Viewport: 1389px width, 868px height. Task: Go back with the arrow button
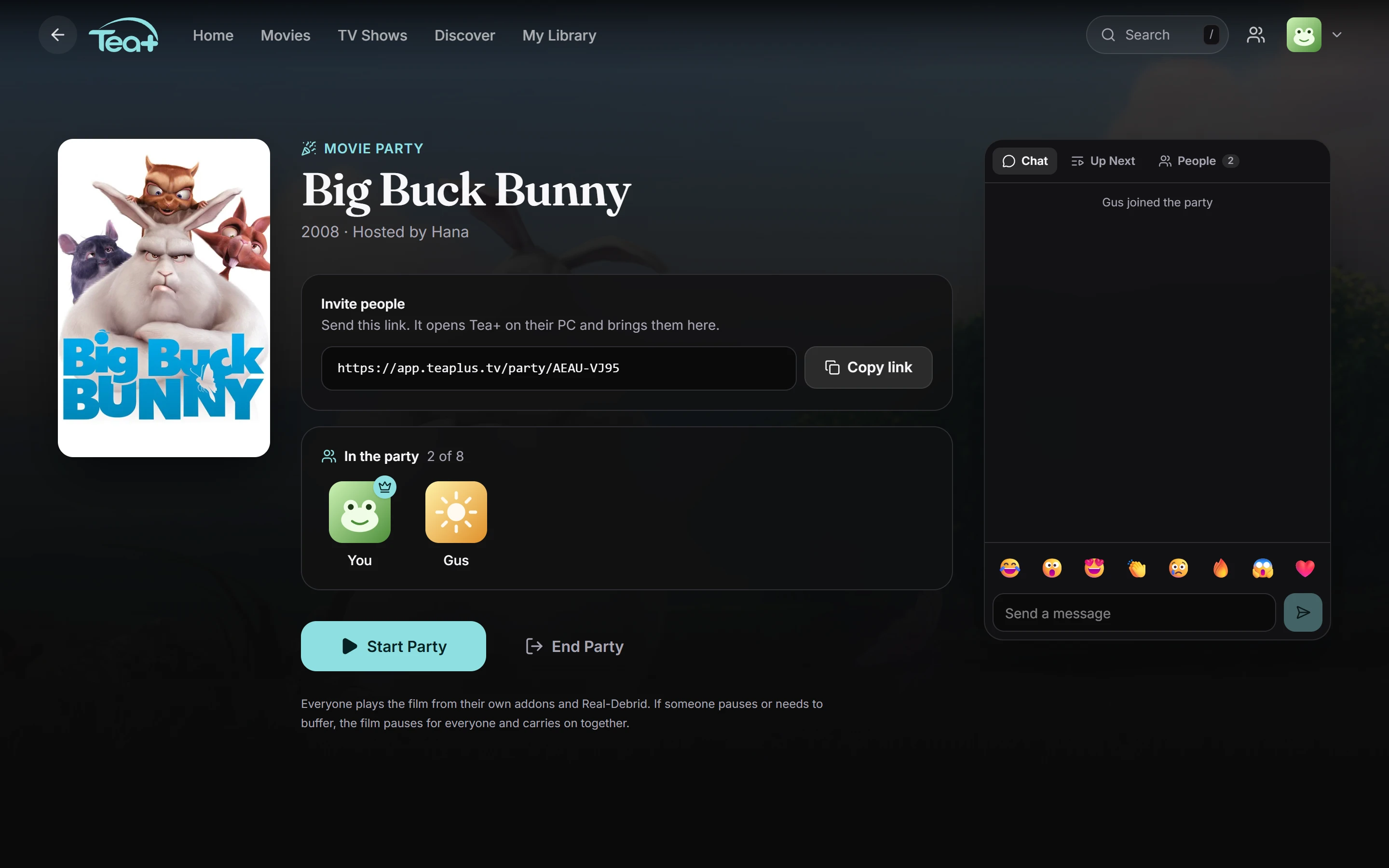[x=57, y=35]
